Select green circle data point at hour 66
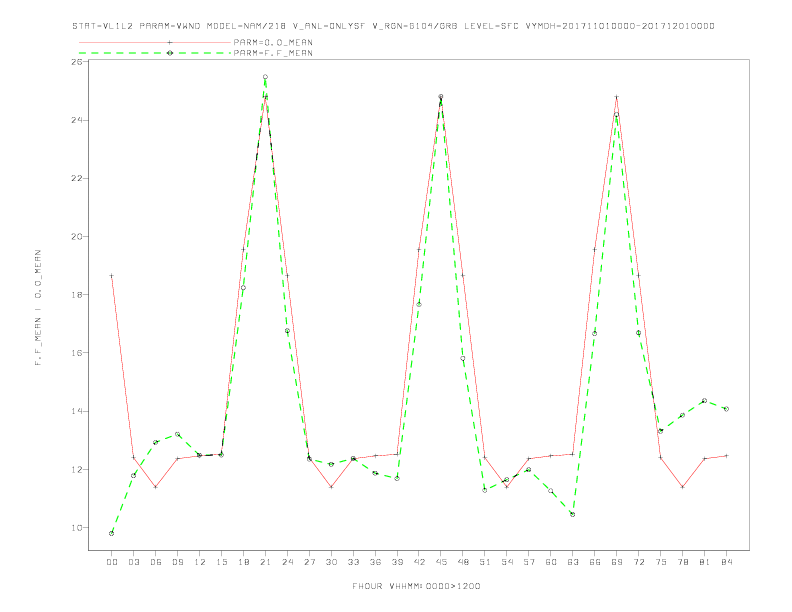 595,333
